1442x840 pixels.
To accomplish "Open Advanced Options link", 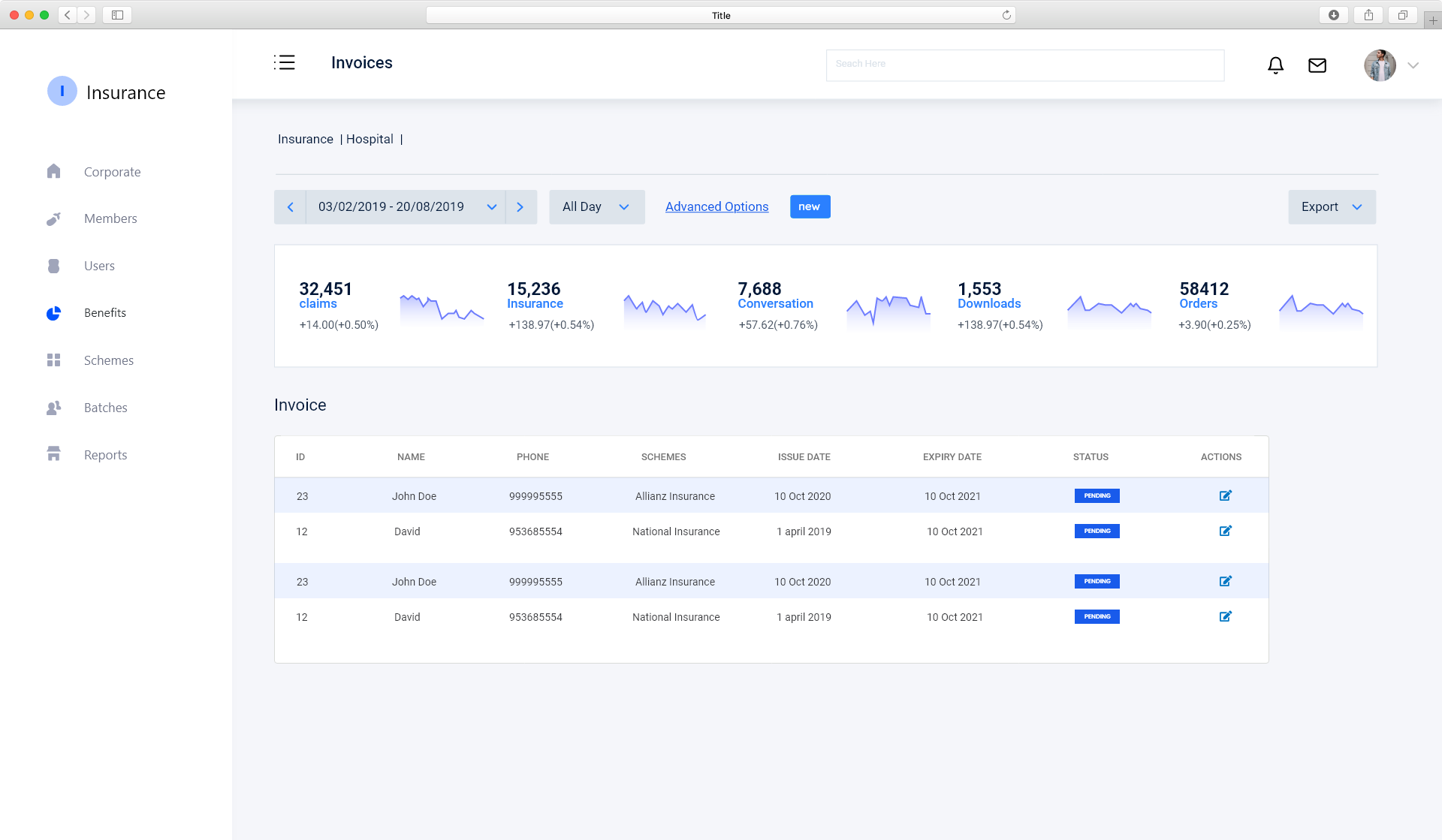I will (x=716, y=207).
